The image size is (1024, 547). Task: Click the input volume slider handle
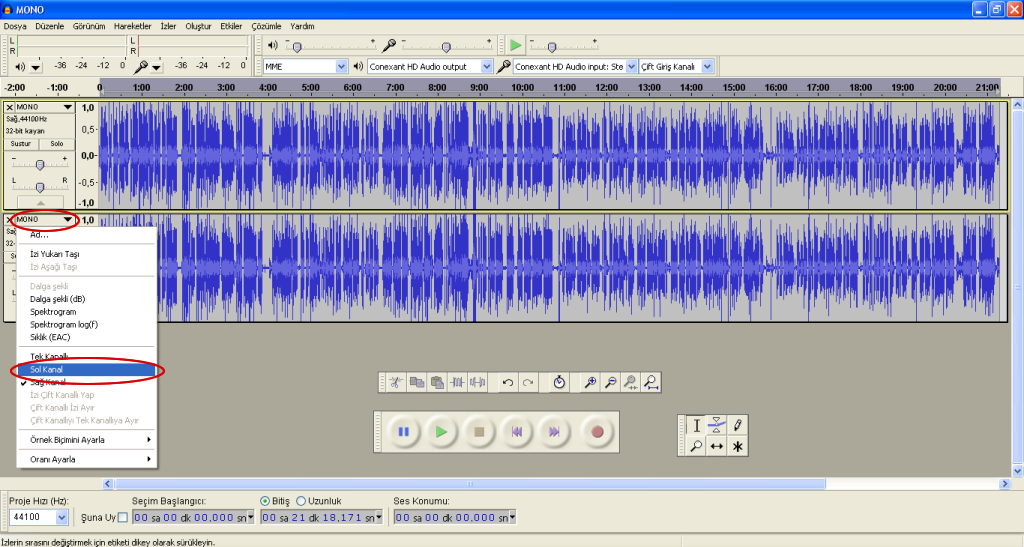tap(446, 47)
